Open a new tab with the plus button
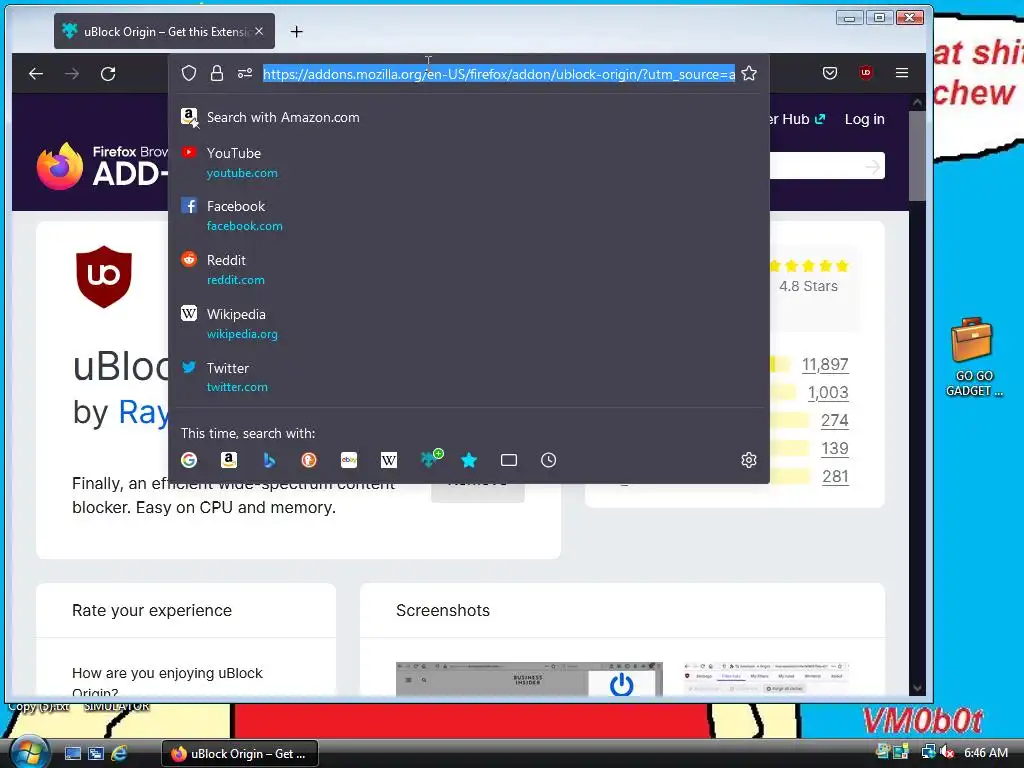1024x768 pixels. pos(296,31)
